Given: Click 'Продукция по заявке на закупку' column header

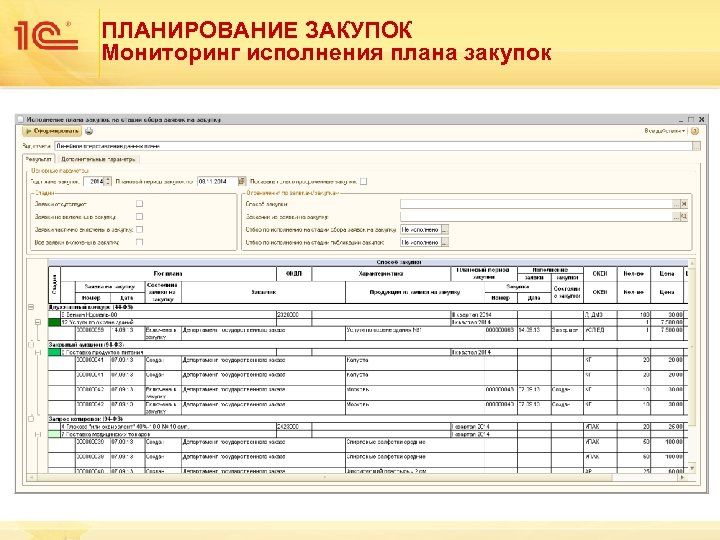Looking at the screenshot, I should 415,292.
